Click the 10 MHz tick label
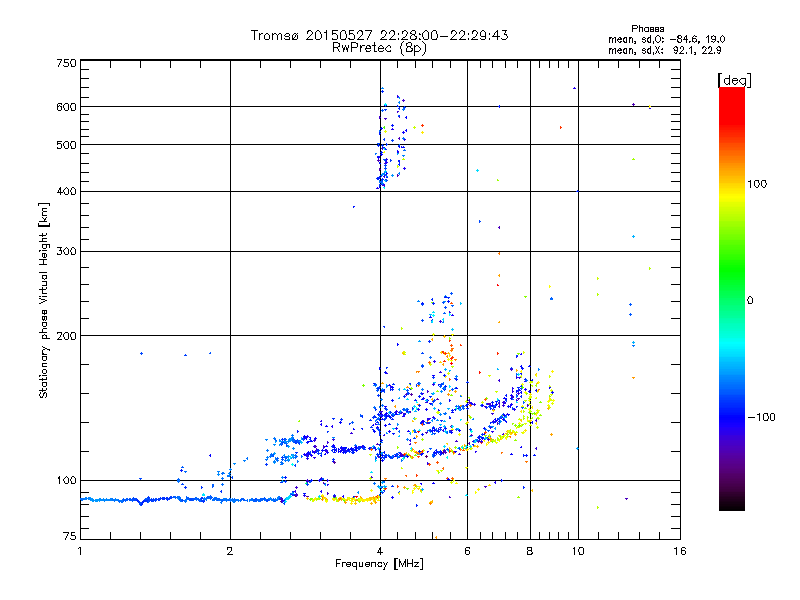The image size is (800, 600). [x=578, y=551]
